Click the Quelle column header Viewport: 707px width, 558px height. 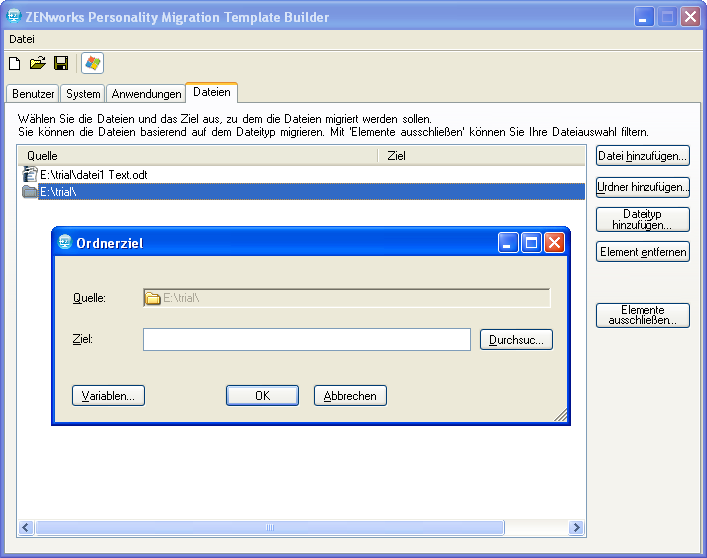[197, 156]
